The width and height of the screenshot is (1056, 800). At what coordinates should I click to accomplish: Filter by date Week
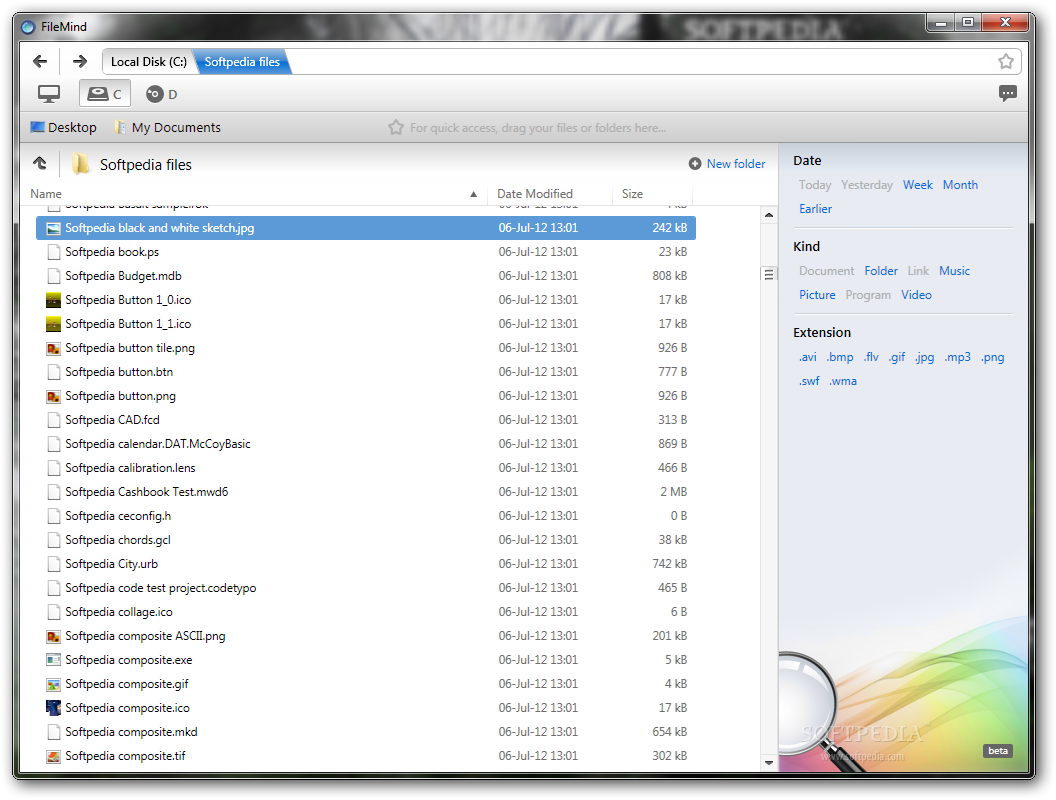click(x=917, y=185)
